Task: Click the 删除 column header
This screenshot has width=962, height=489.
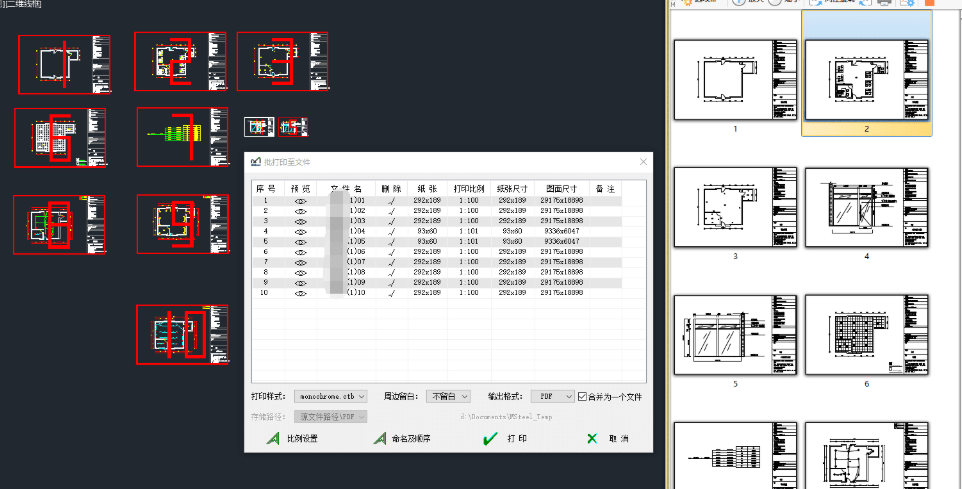Action: click(x=392, y=188)
